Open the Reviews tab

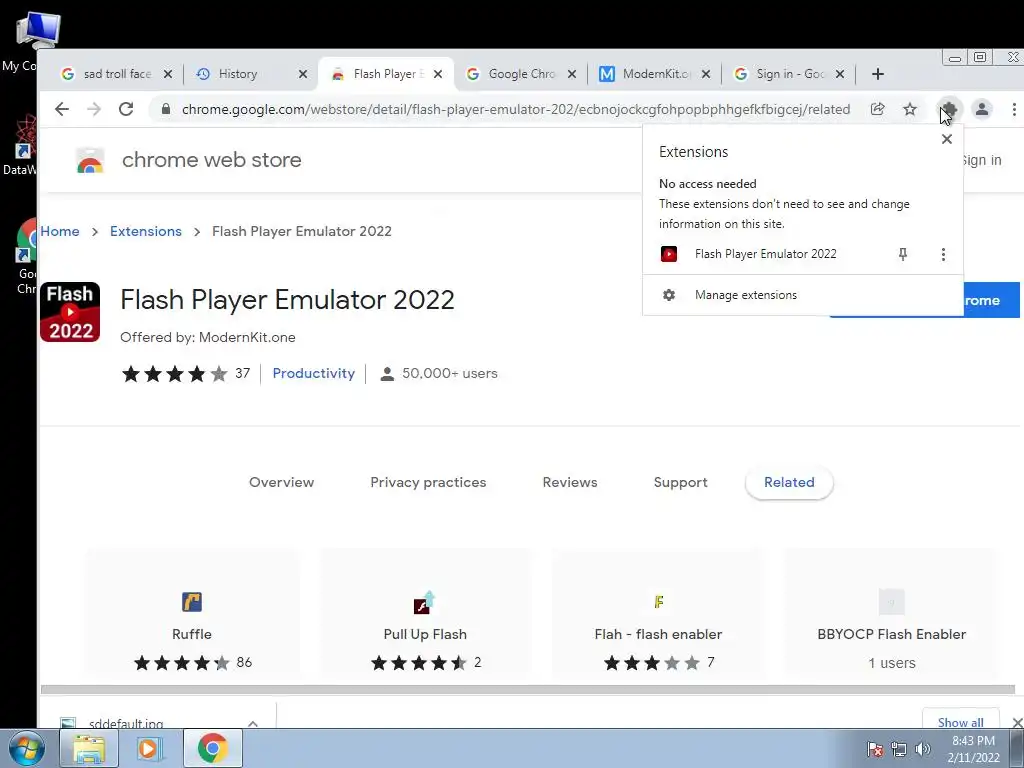point(570,483)
